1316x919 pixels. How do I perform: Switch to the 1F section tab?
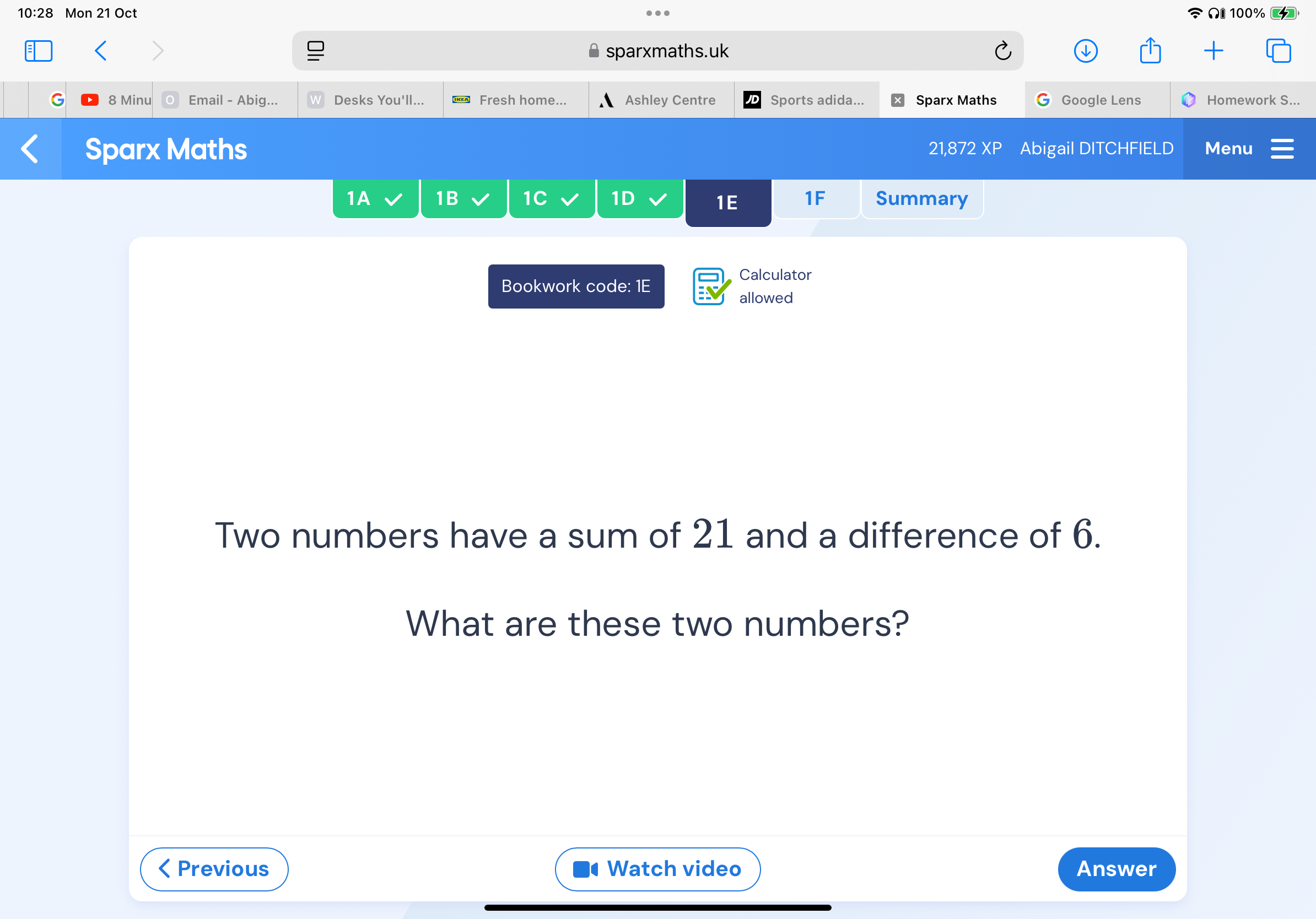coord(815,199)
